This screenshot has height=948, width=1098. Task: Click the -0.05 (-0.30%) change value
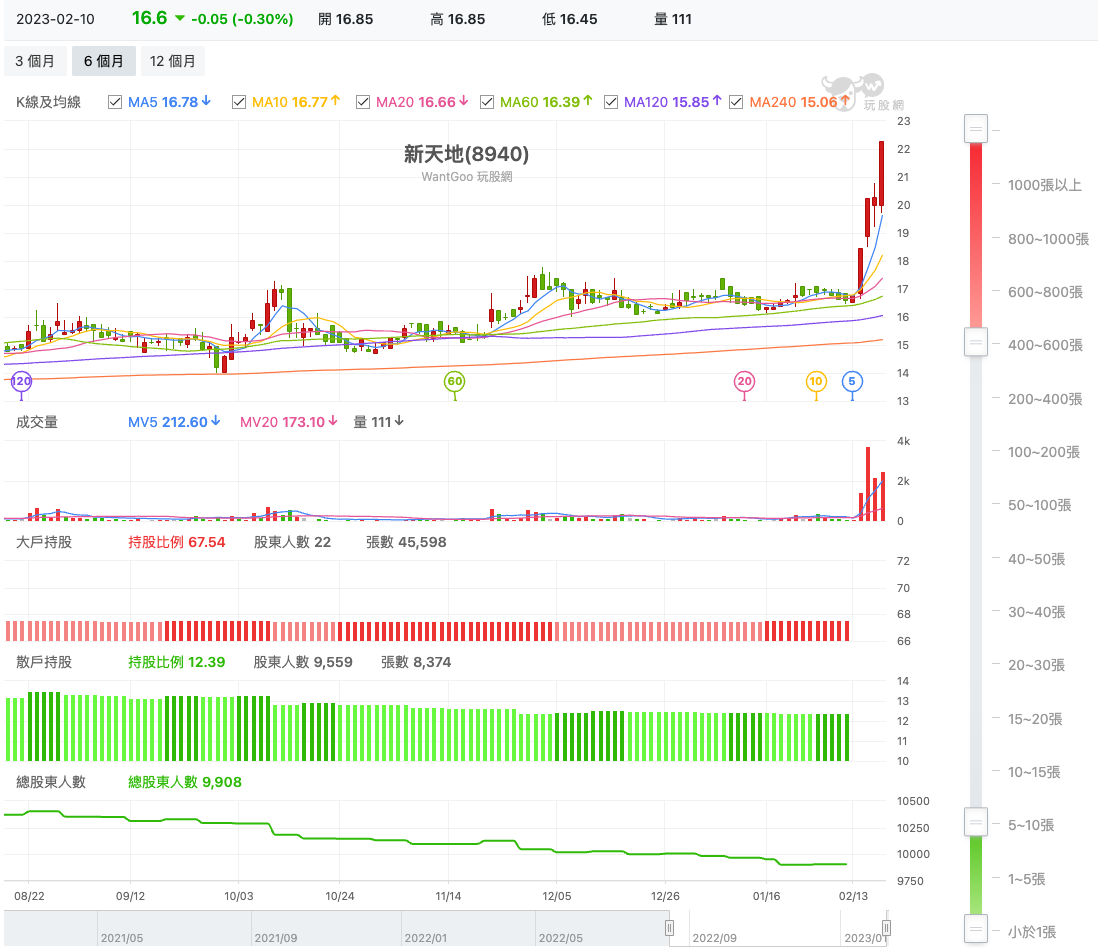[242, 20]
